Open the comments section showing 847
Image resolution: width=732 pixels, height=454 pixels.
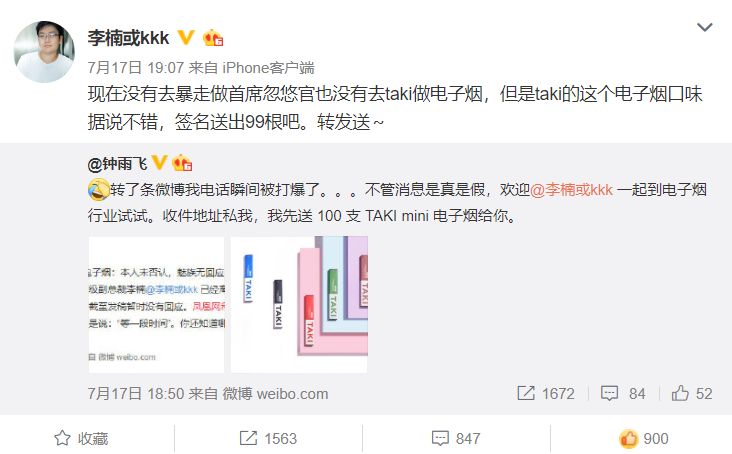(x=456, y=439)
